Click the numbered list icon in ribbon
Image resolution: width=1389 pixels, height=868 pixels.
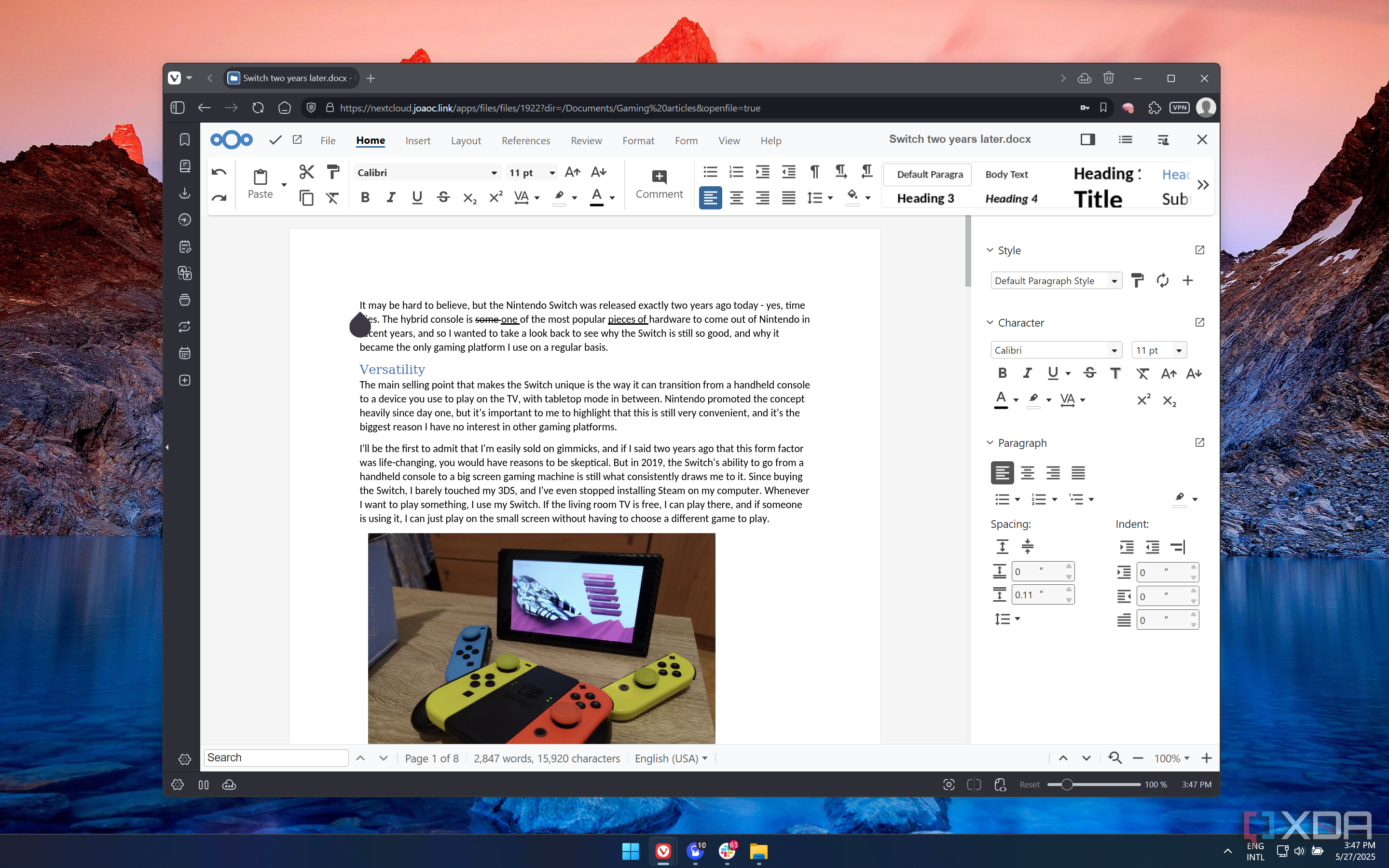click(736, 172)
